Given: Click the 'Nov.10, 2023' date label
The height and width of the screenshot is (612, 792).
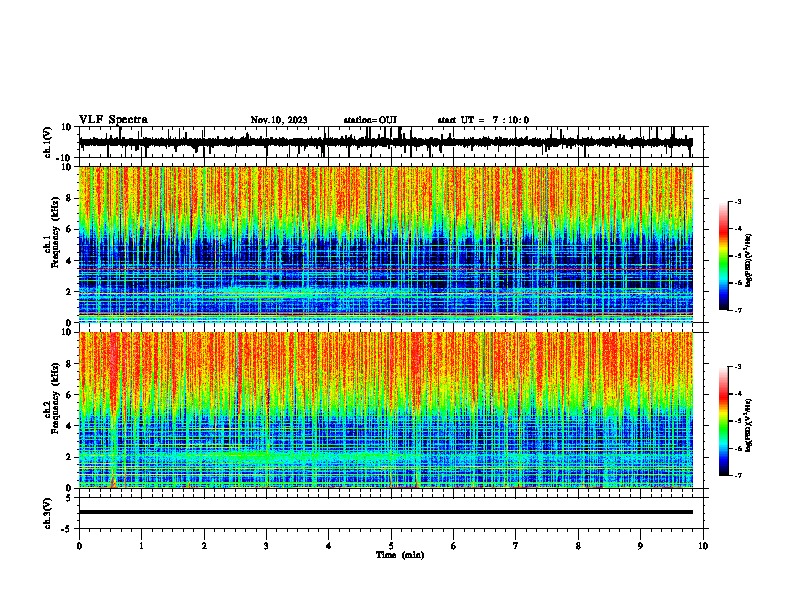Looking at the screenshot, I should (x=279, y=120).
